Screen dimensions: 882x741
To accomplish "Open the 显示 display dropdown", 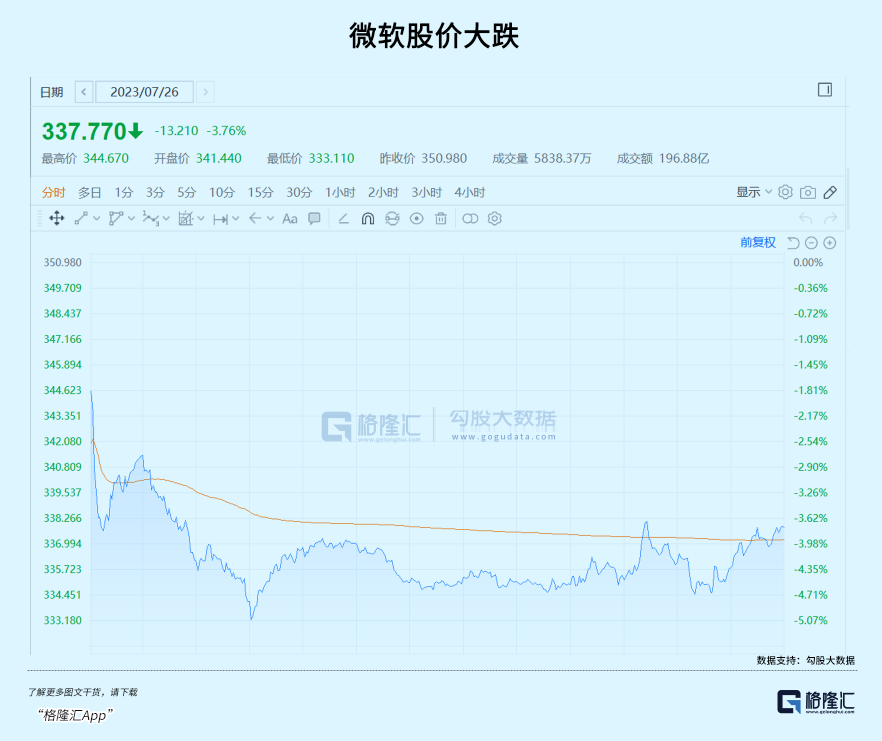I will [754, 192].
